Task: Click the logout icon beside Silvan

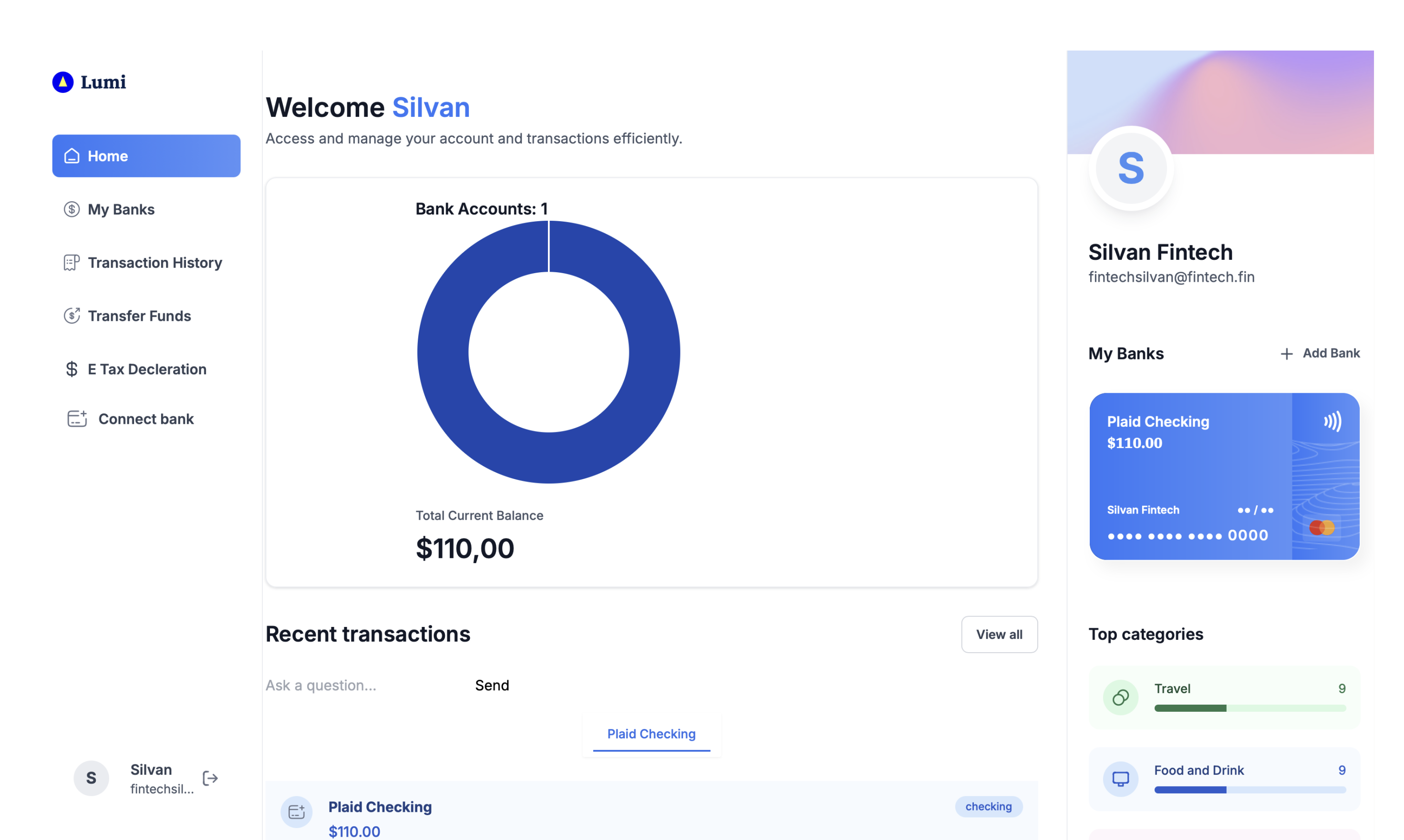Action: pyautogui.click(x=210, y=779)
